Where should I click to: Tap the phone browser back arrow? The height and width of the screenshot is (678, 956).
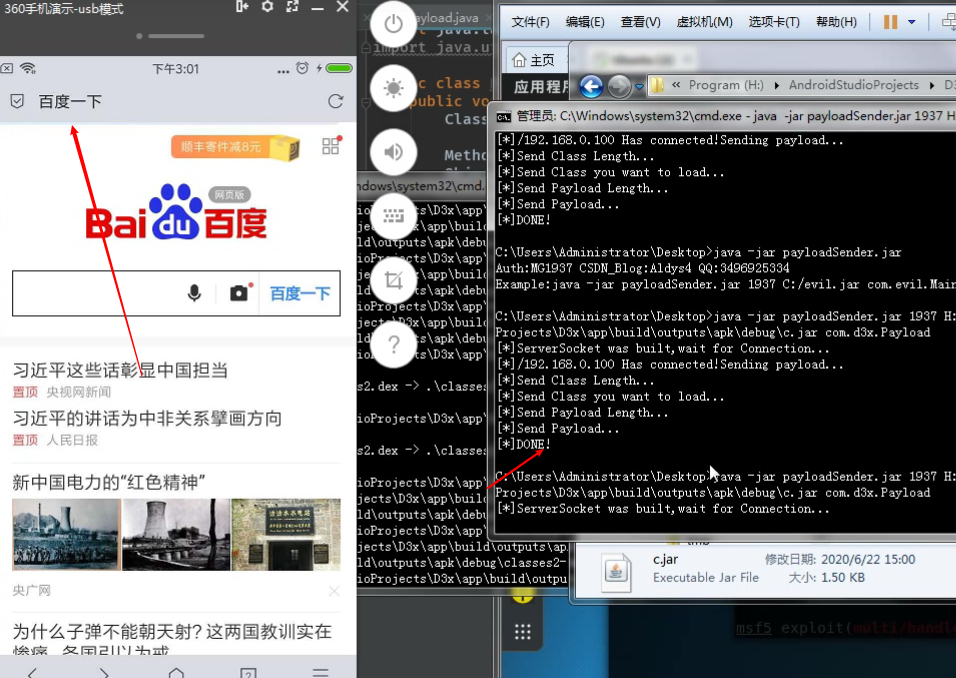point(32,673)
